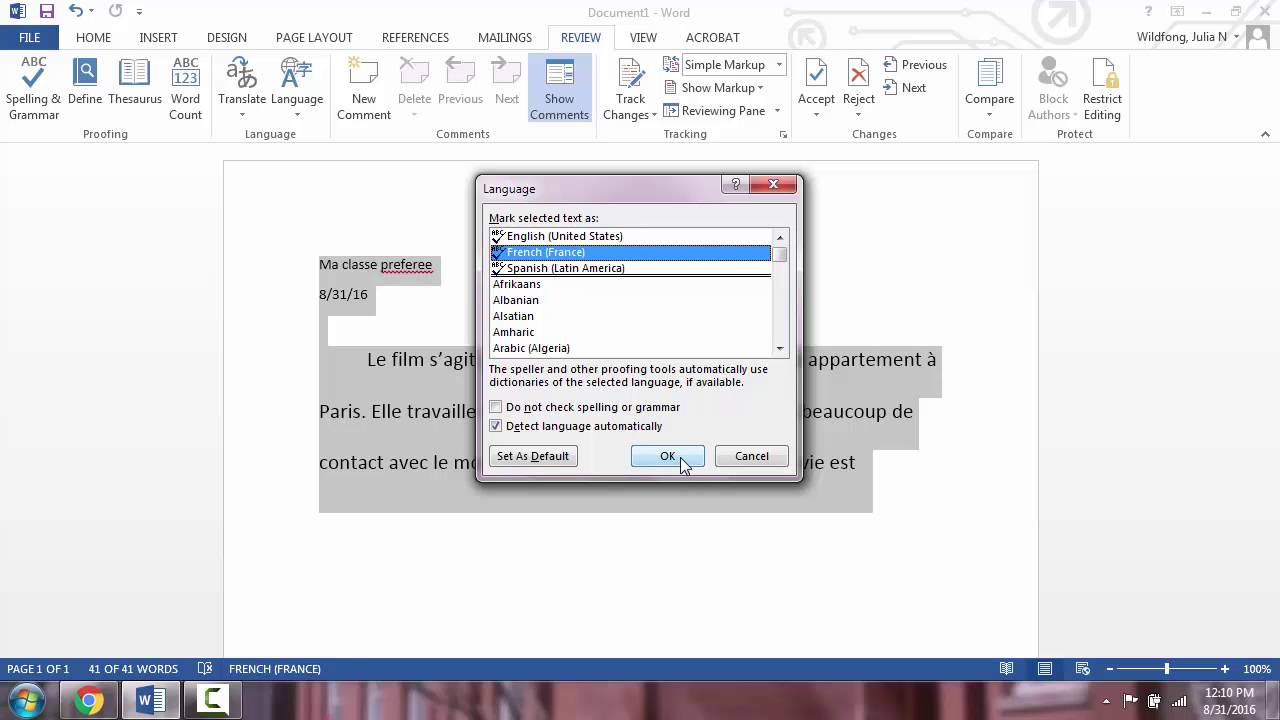Switch to the HOME tab
This screenshot has height=720, width=1280.
point(93,37)
